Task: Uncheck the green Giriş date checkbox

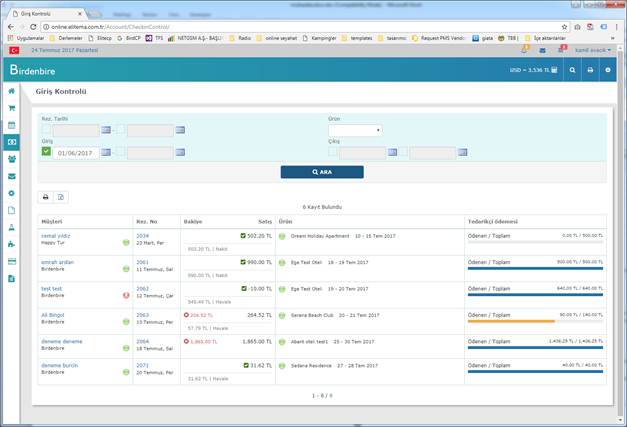Action: [46, 153]
